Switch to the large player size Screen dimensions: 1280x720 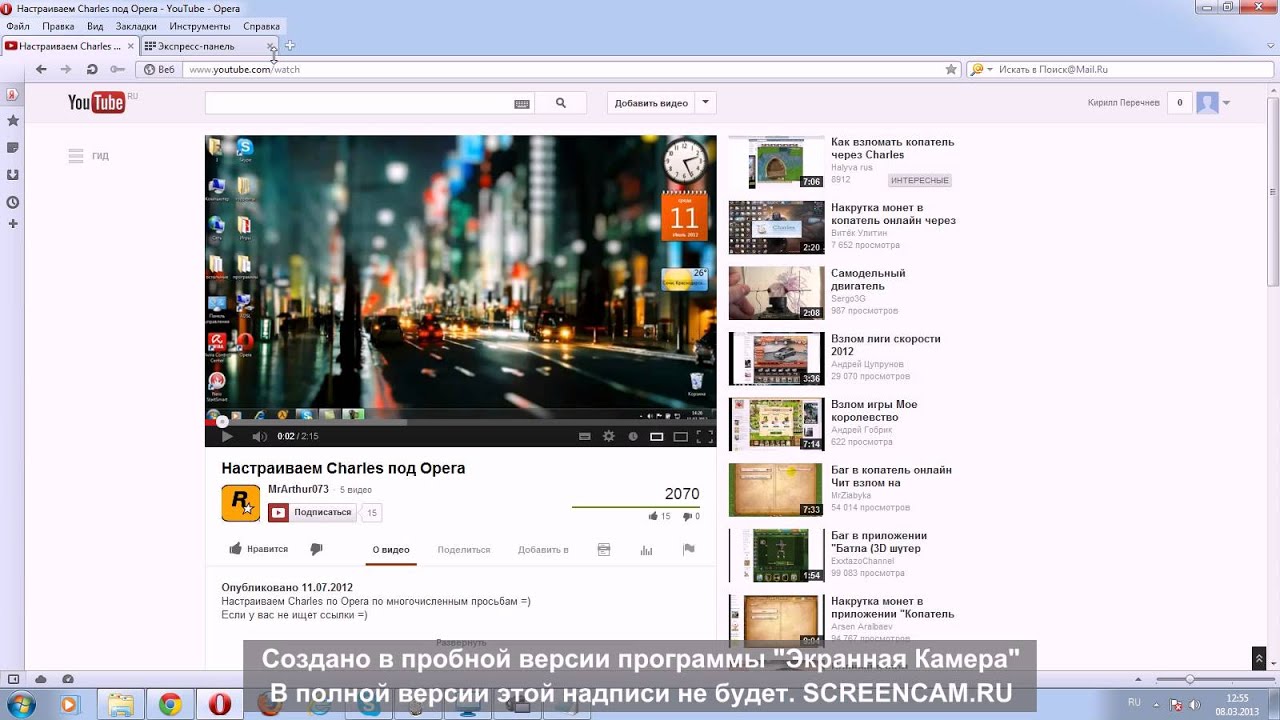(681, 436)
